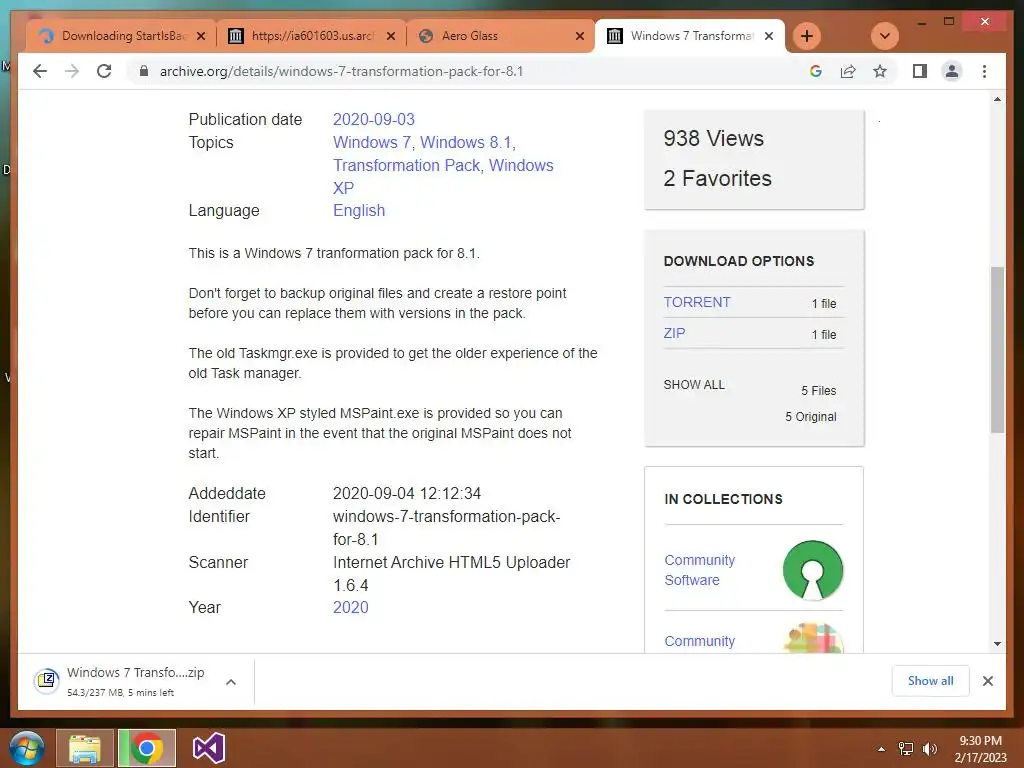Click Show all downloads button

click(x=930, y=681)
